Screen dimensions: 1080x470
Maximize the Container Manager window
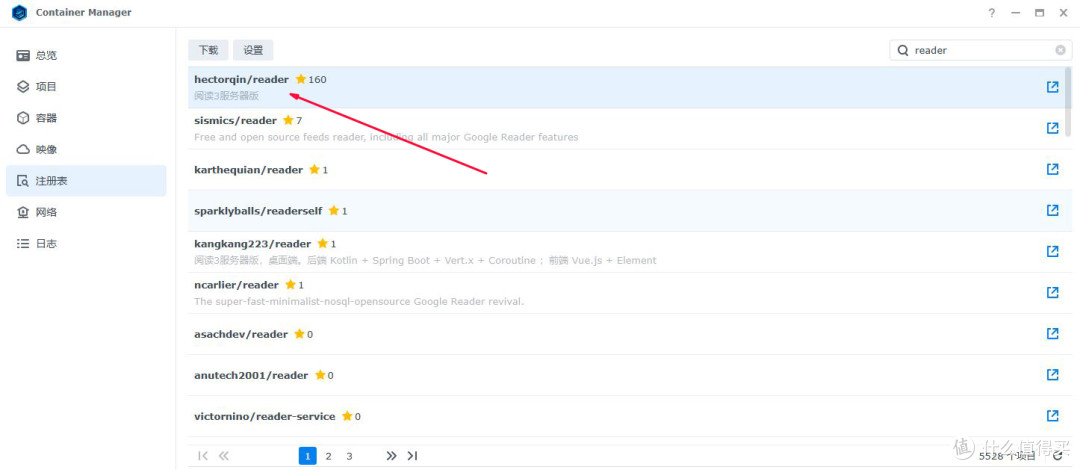pos(1039,13)
